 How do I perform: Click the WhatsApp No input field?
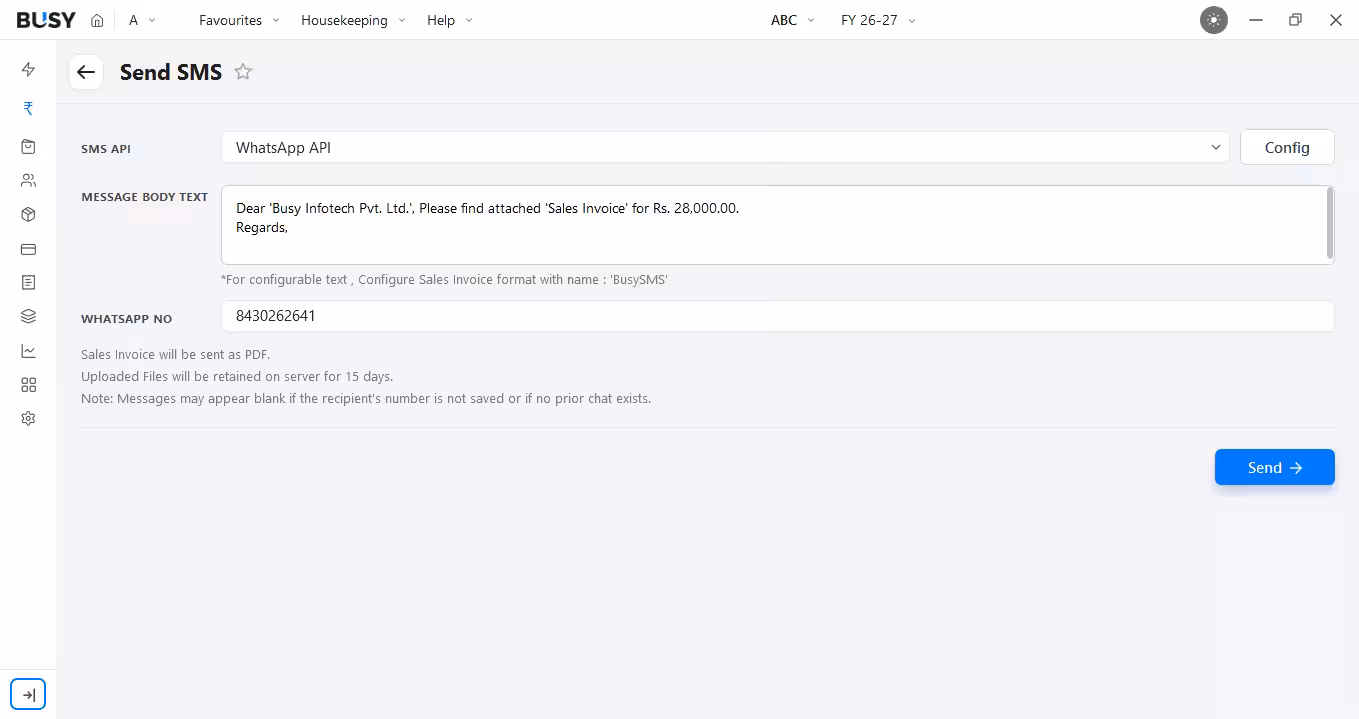click(778, 316)
